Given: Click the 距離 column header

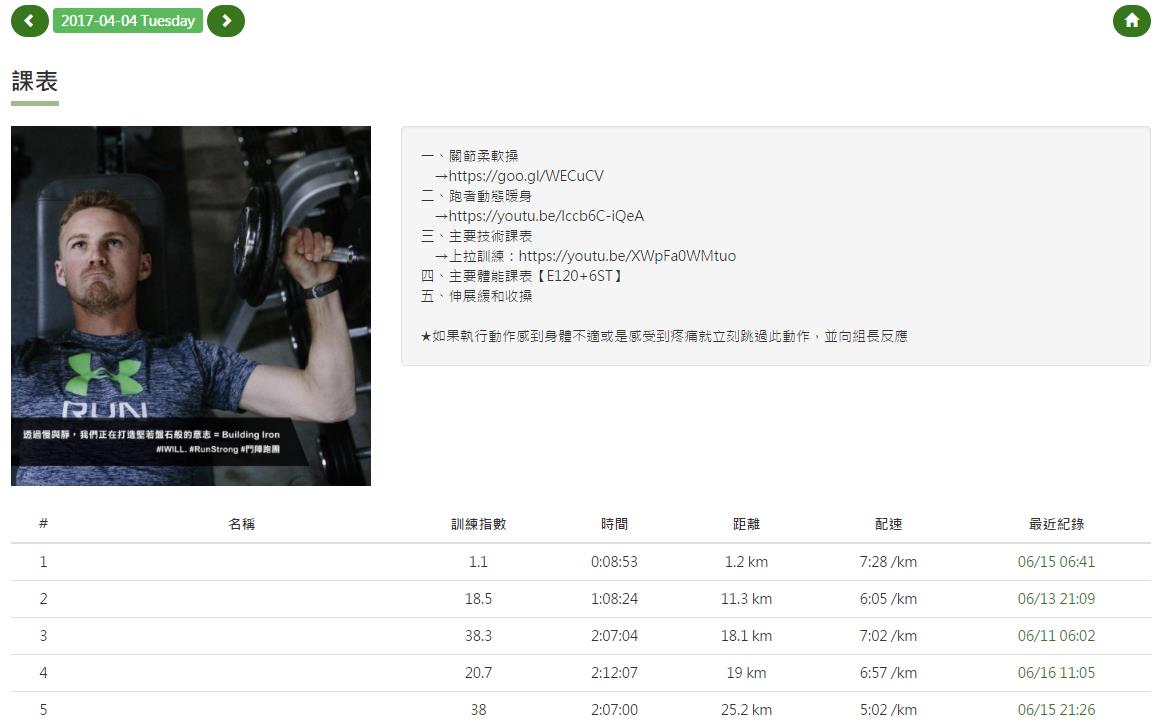Looking at the screenshot, I should [747, 524].
